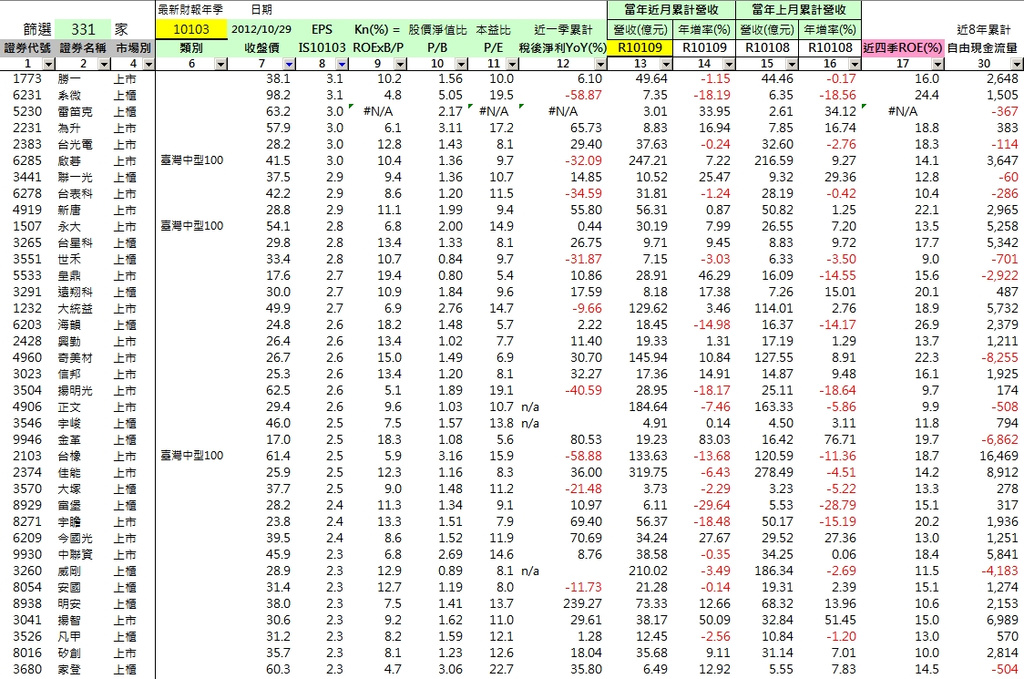This screenshot has width=1024, height=679.
Task: Click the IS10103 header cell
Action: tap(322, 48)
